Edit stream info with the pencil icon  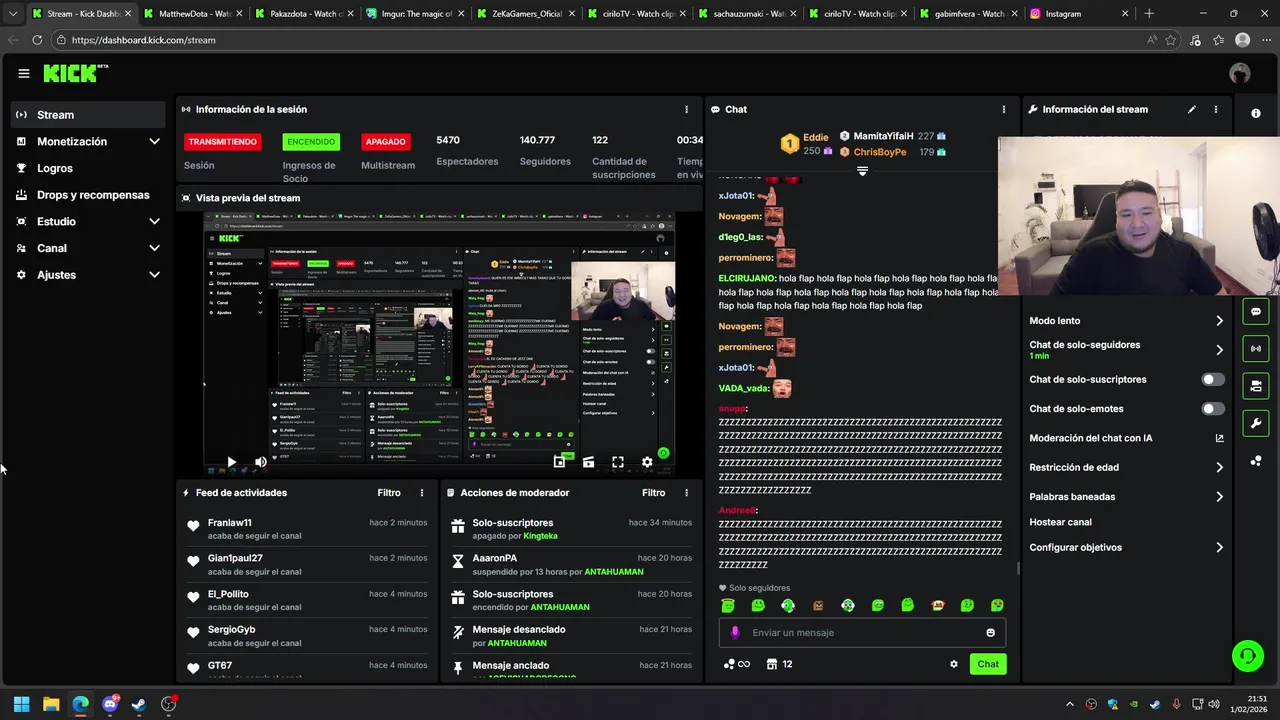[1192, 109]
